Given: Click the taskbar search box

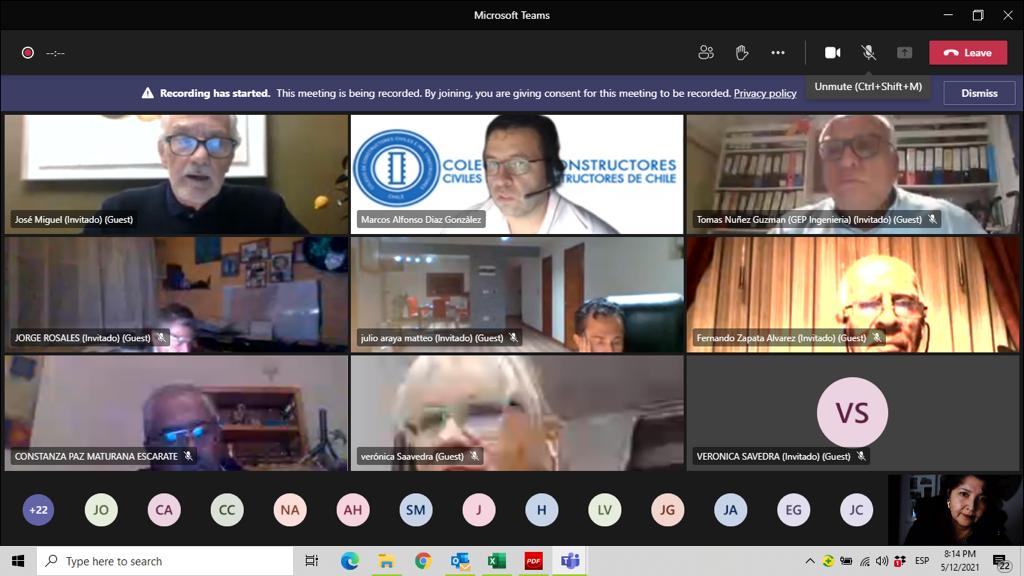Looking at the screenshot, I should pyautogui.click(x=165, y=561).
